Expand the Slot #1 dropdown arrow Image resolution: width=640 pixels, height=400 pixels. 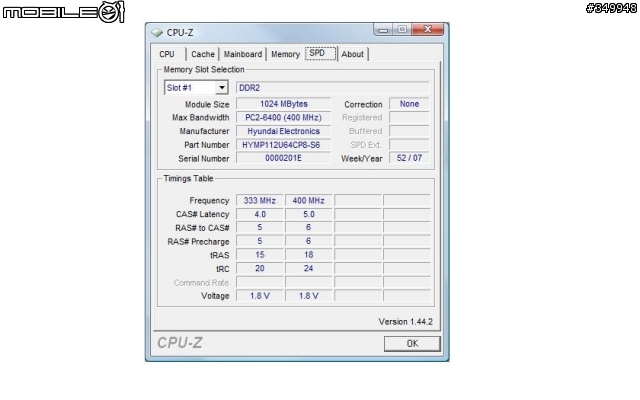(222, 88)
